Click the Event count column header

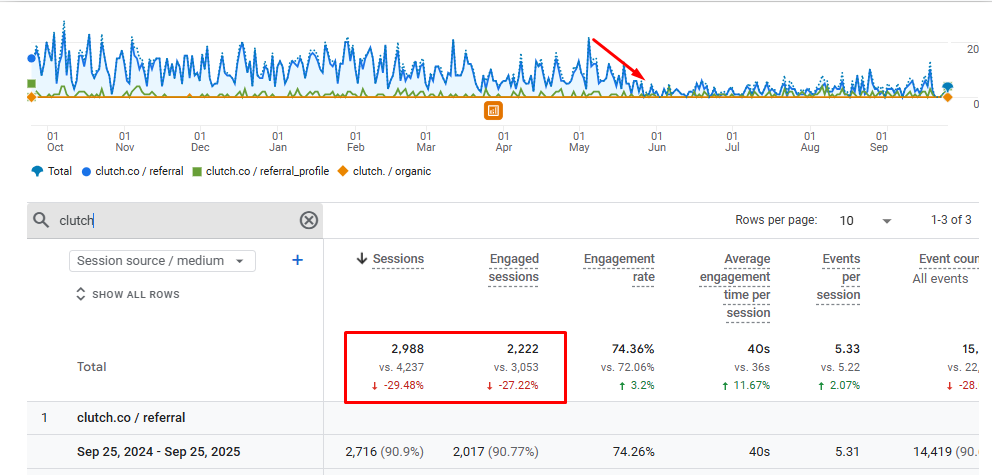click(948, 259)
